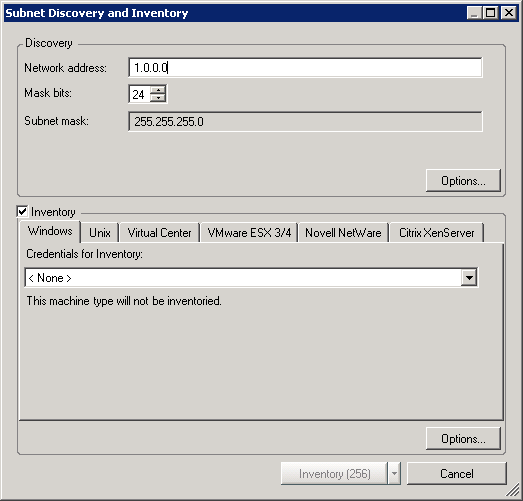Click the 'Mask bits:' label

[x=48, y=93]
